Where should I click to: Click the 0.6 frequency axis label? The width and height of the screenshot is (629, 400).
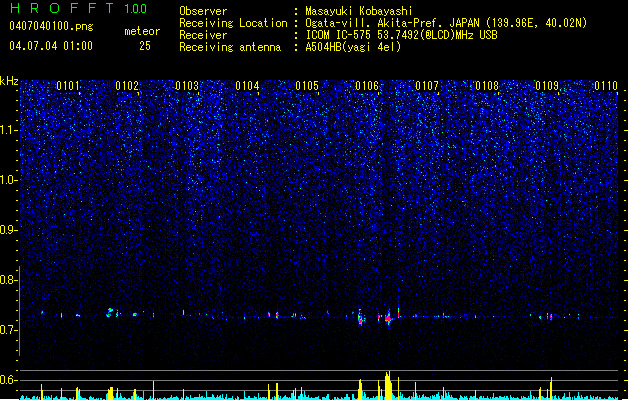coord(8,380)
